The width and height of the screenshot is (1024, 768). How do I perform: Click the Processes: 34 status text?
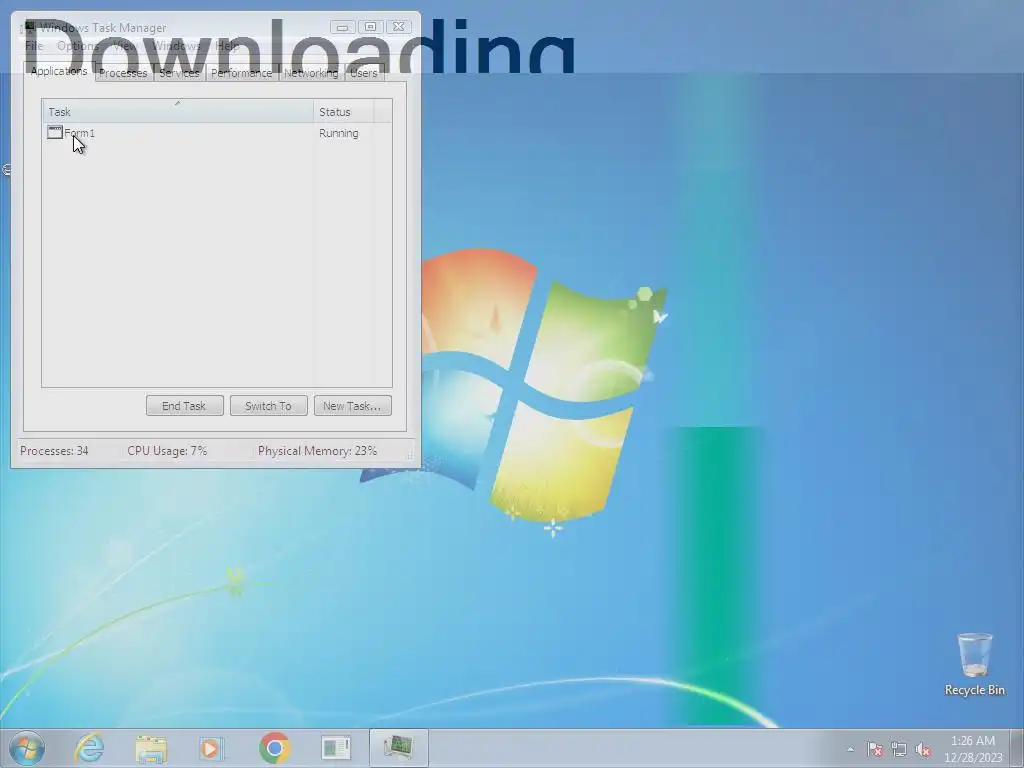tap(54, 451)
